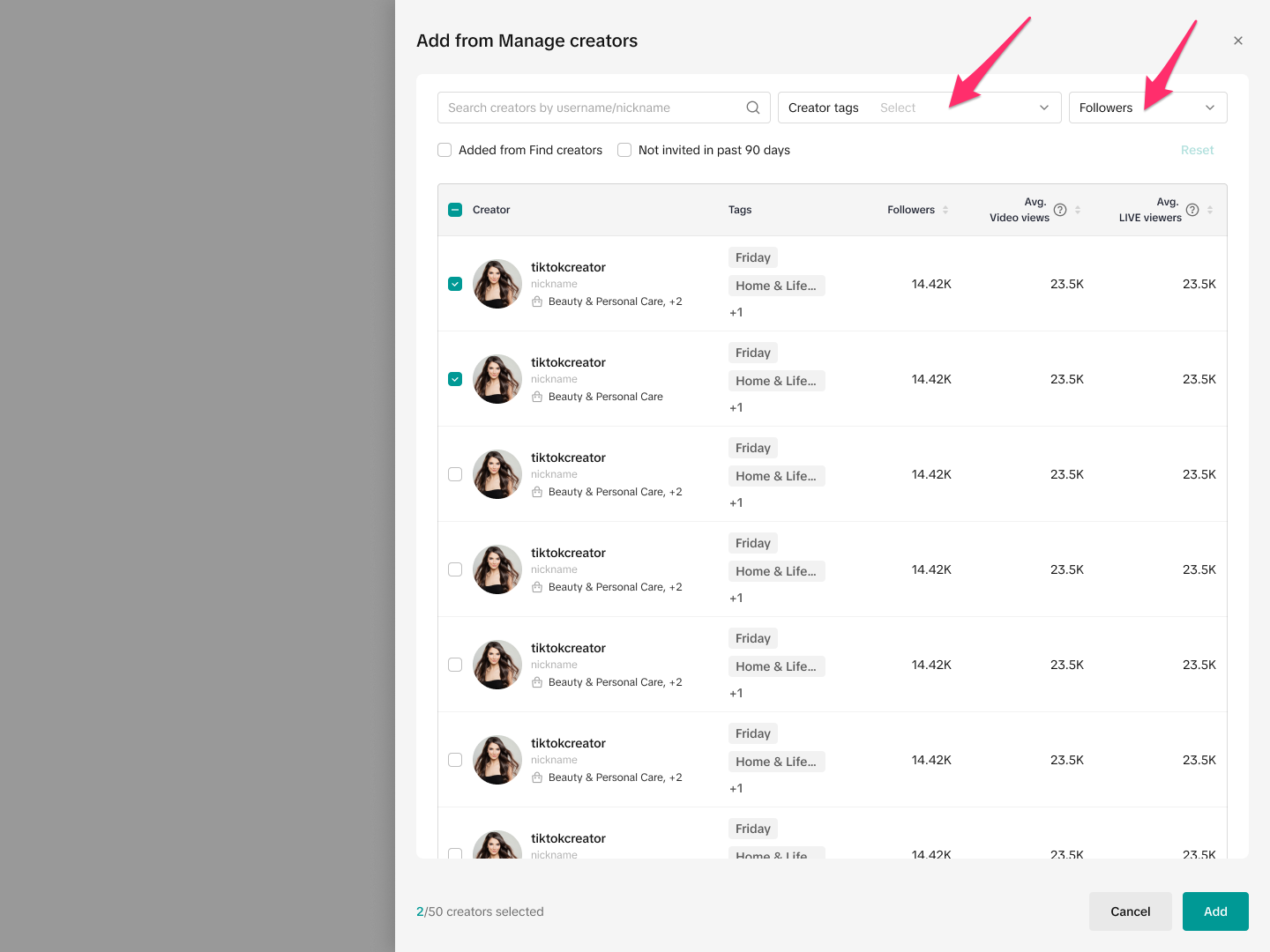The image size is (1270, 952).
Task: Sort by Avg. LIVE viewers arrows
Action: [x=1210, y=210]
